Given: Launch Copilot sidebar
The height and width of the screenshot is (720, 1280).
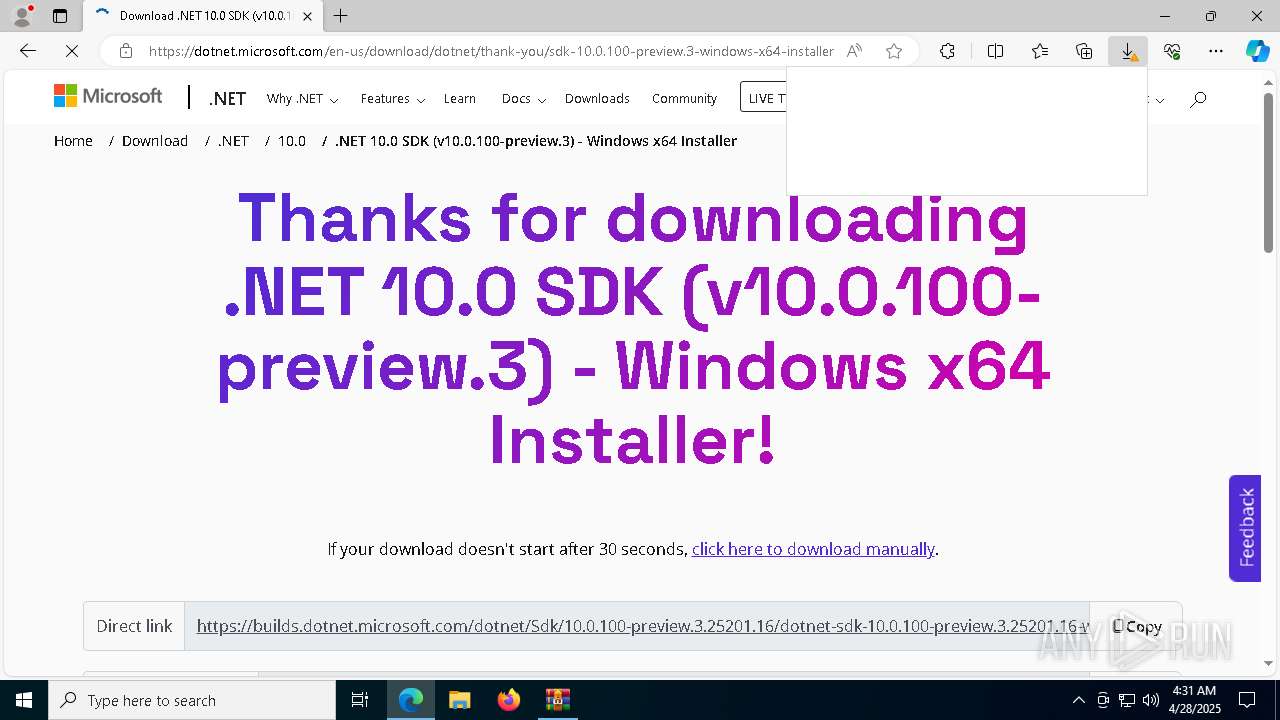Looking at the screenshot, I should tap(1257, 51).
